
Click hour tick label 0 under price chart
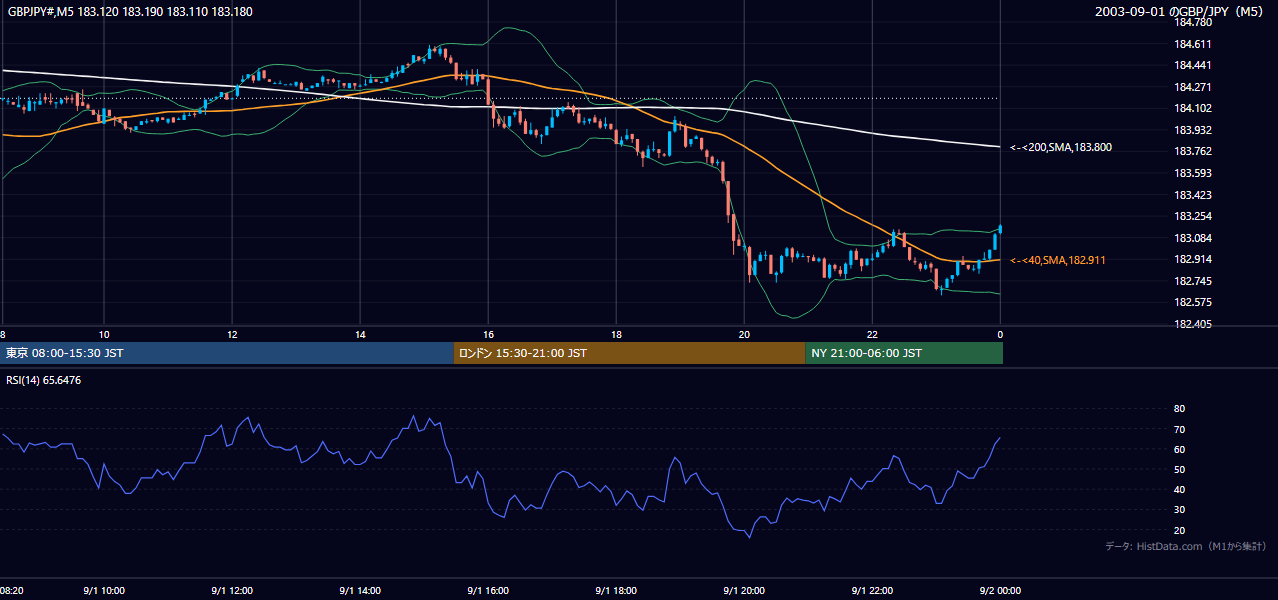point(1000,334)
